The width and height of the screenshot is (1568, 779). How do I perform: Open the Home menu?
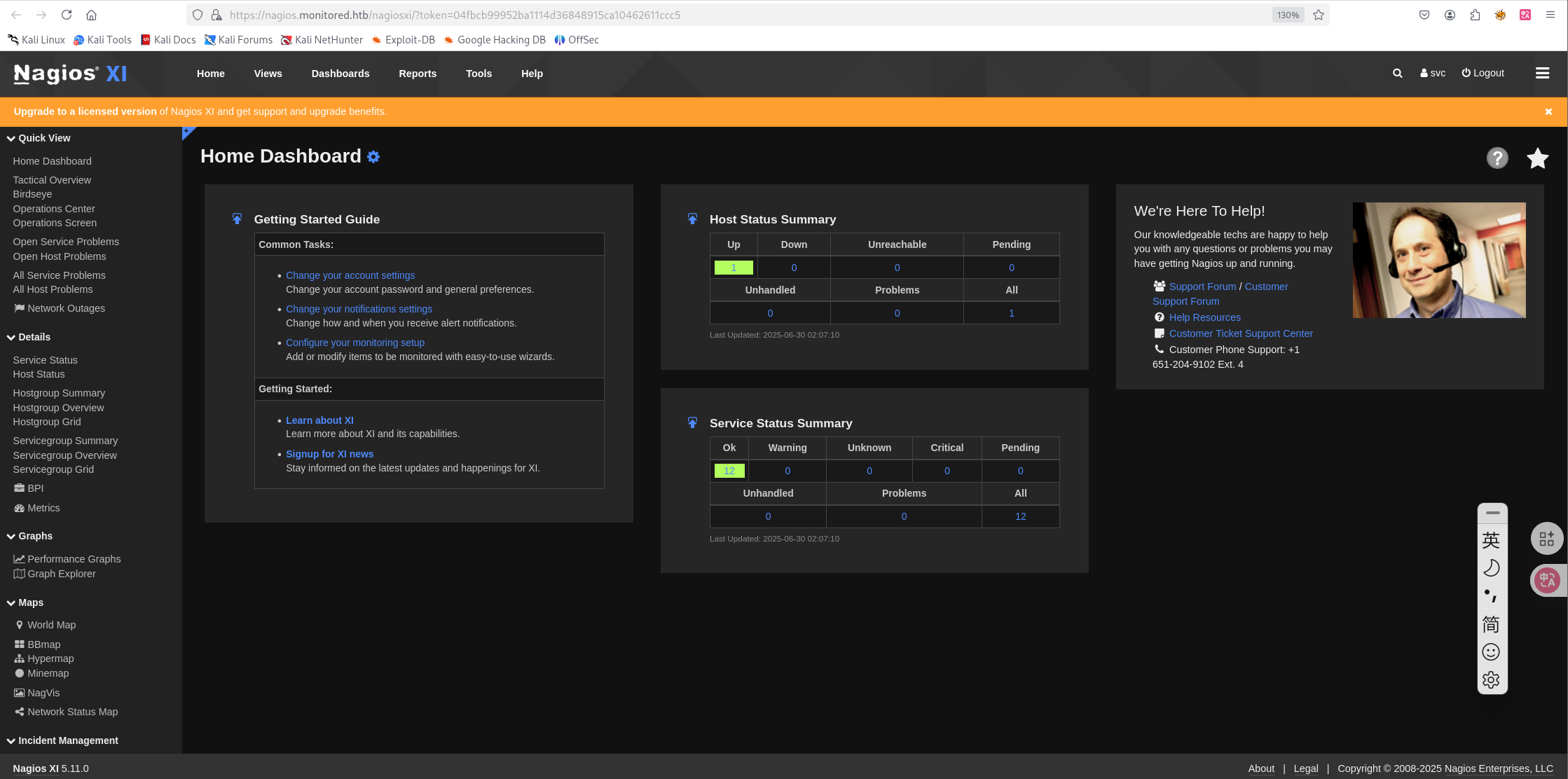point(211,74)
